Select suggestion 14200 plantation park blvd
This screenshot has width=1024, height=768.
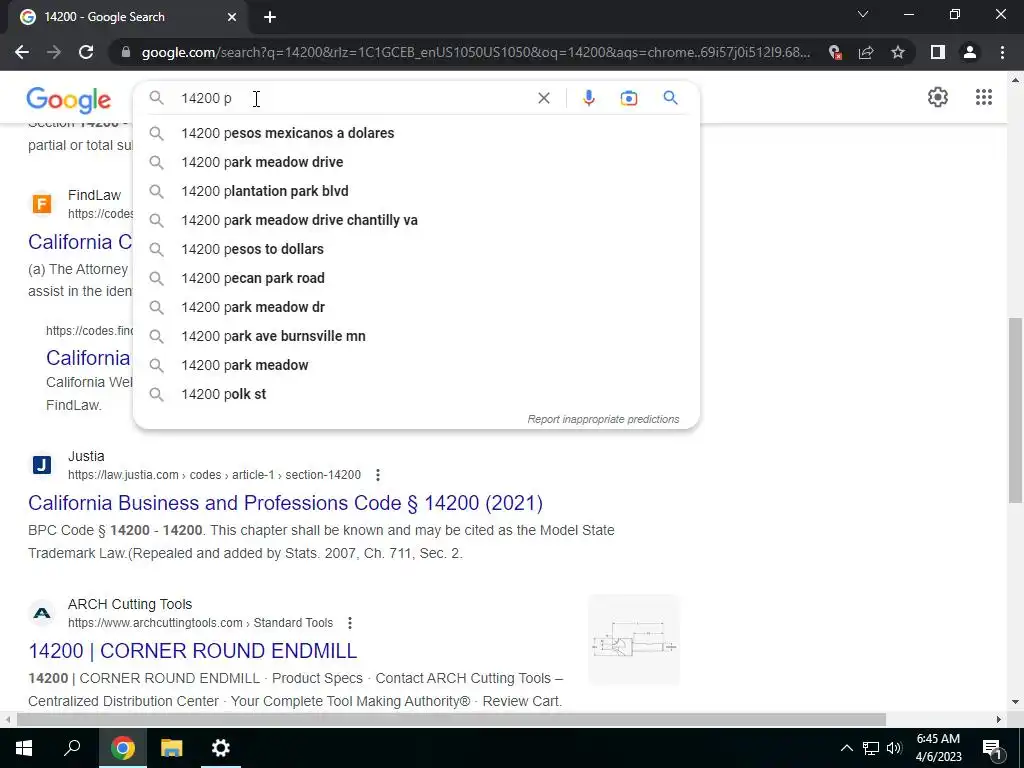coord(416,191)
